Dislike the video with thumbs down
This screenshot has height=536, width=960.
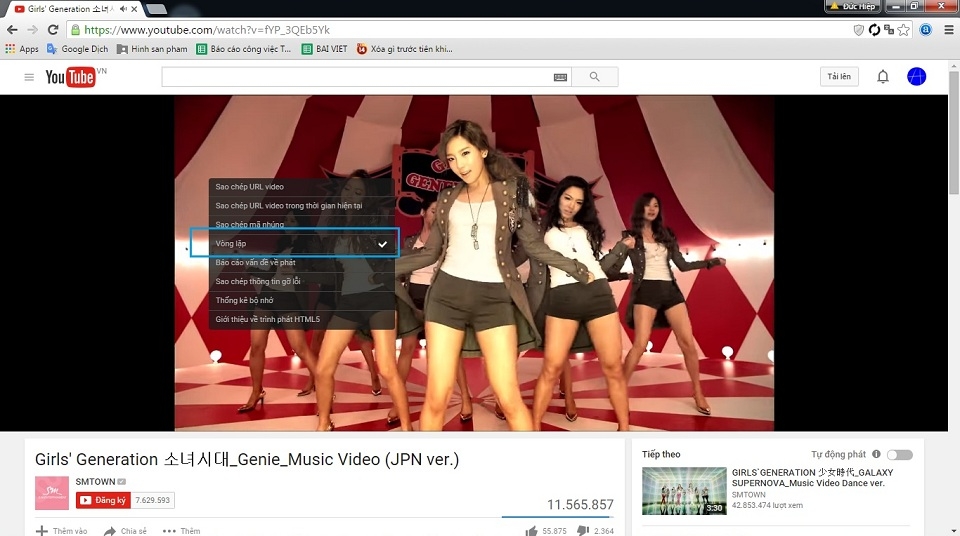(583, 530)
